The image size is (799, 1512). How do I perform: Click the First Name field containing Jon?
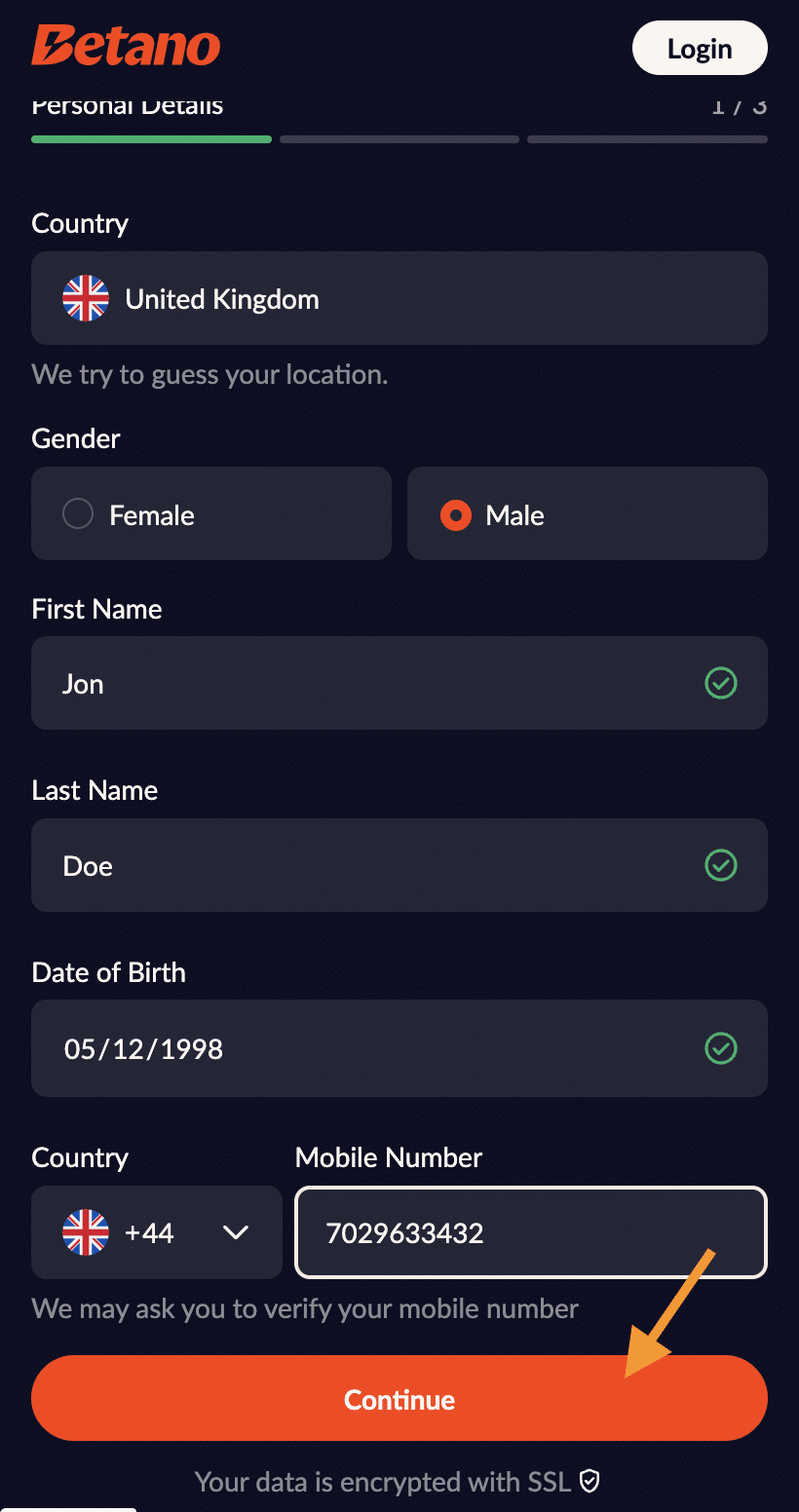point(370,683)
